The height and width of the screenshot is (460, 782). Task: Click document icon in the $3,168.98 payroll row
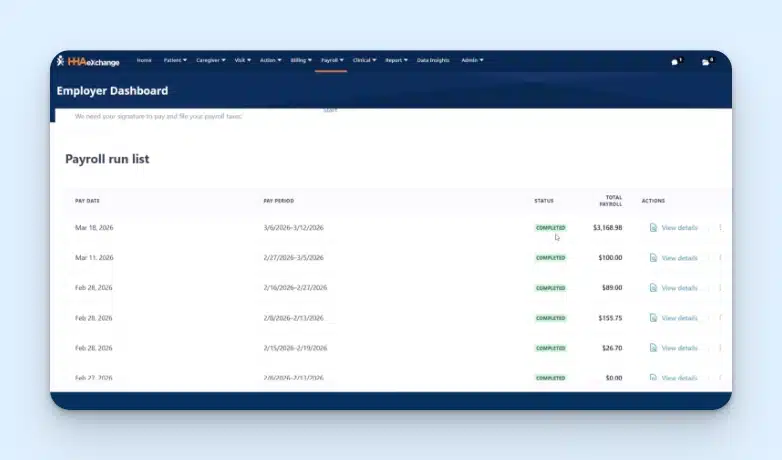pos(653,228)
